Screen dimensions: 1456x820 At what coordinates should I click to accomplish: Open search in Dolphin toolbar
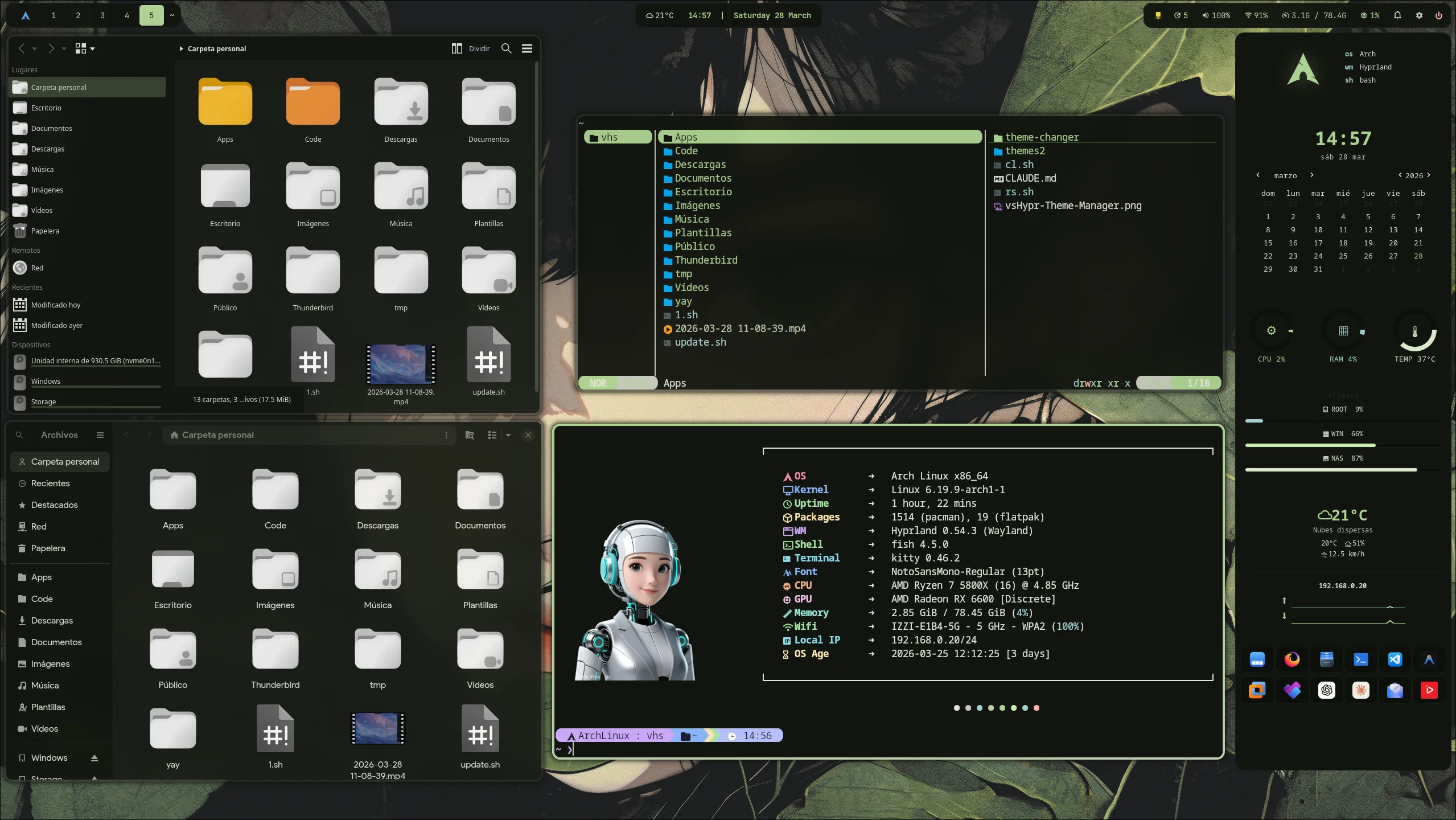click(x=506, y=48)
